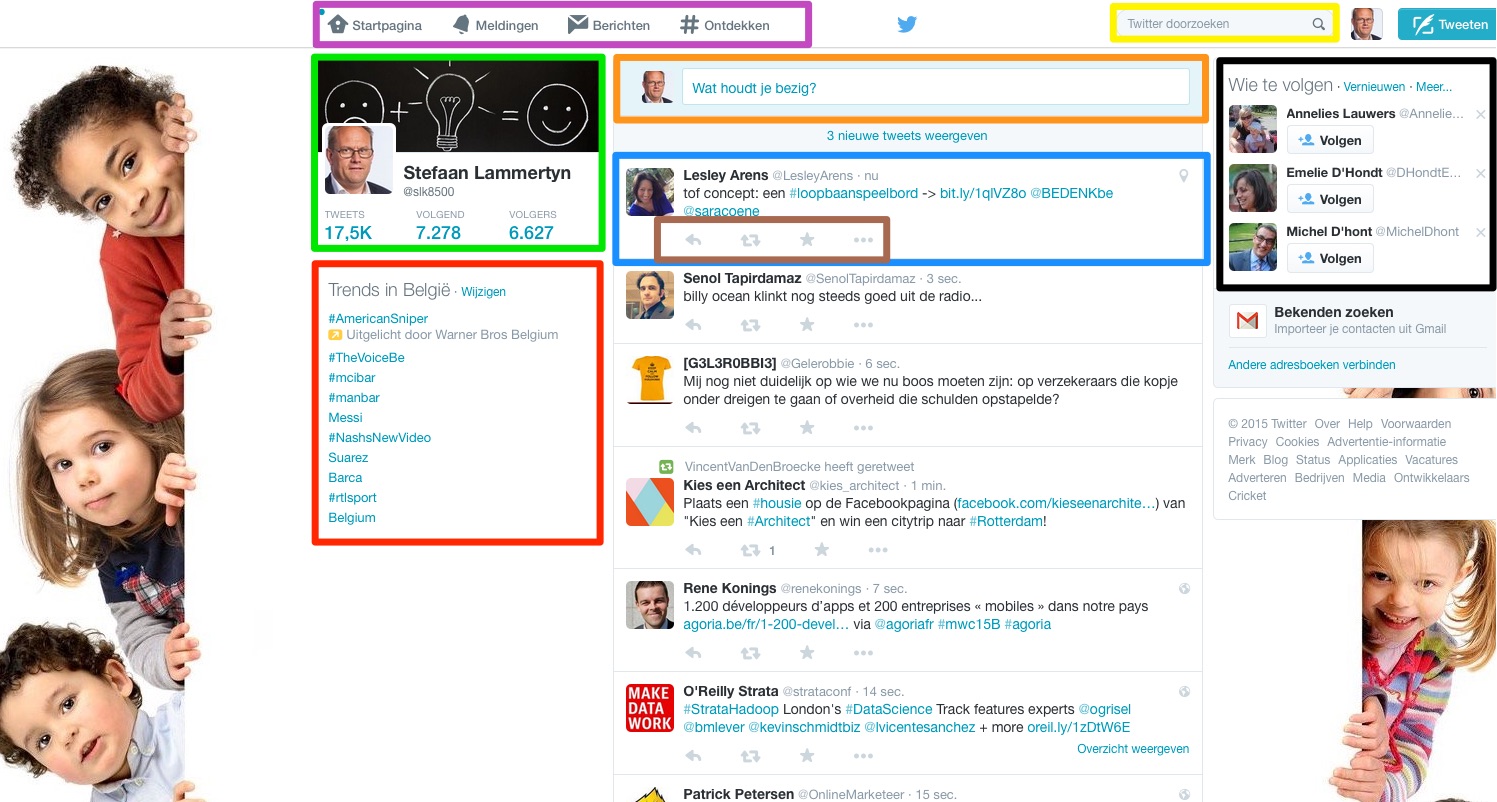The height and width of the screenshot is (802, 1497).
Task: Follow Annelies Lauwers via Volgen
Action: pos(1330,140)
